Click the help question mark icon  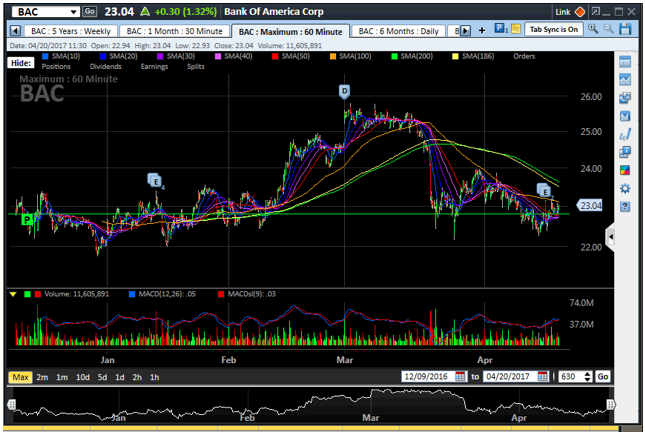(x=625, y=206)
